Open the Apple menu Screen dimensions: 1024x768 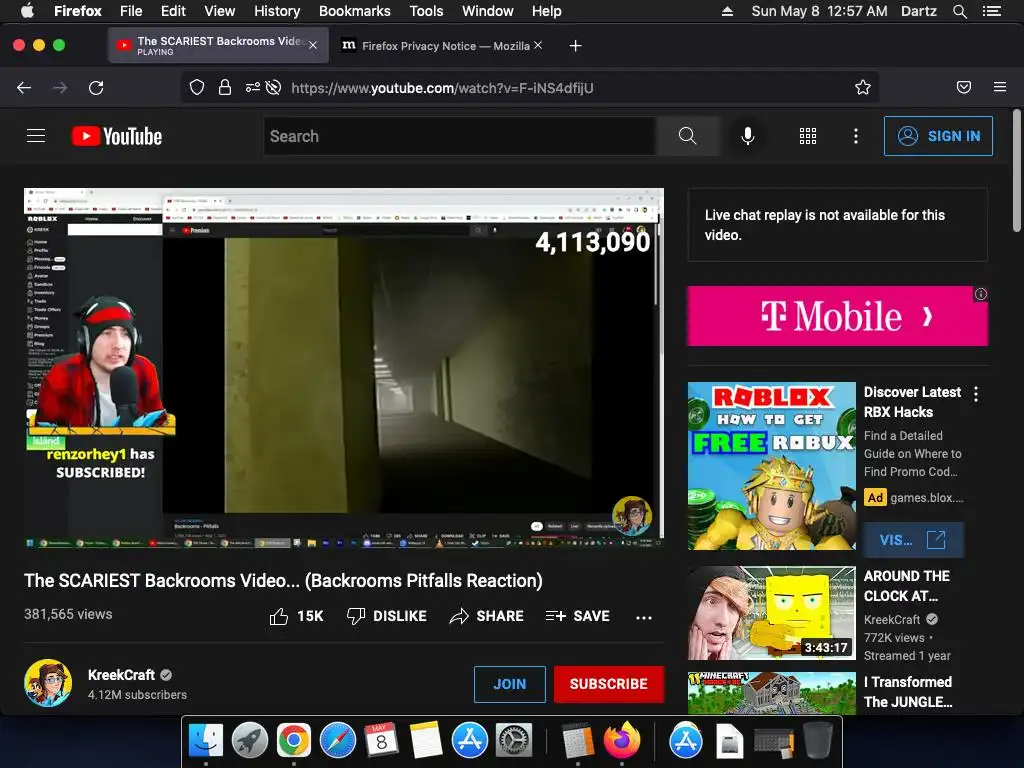pyautogui.click(x=27, y=11)
